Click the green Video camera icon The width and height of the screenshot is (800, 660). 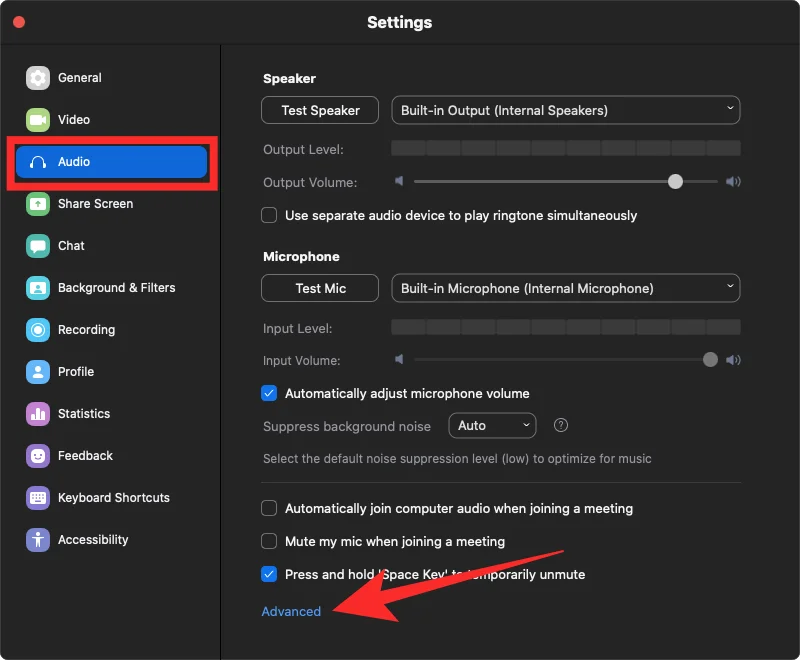tap(38, 120)
